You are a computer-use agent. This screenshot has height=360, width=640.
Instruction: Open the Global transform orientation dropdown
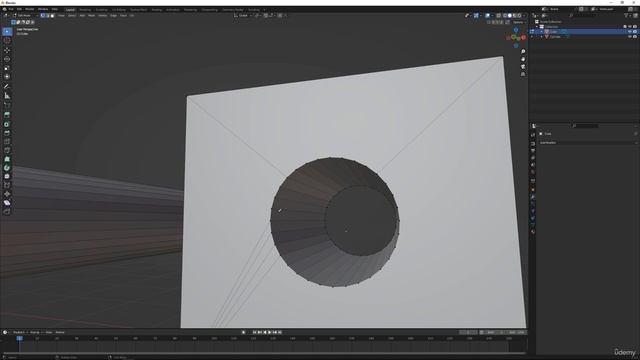(243, 16)
